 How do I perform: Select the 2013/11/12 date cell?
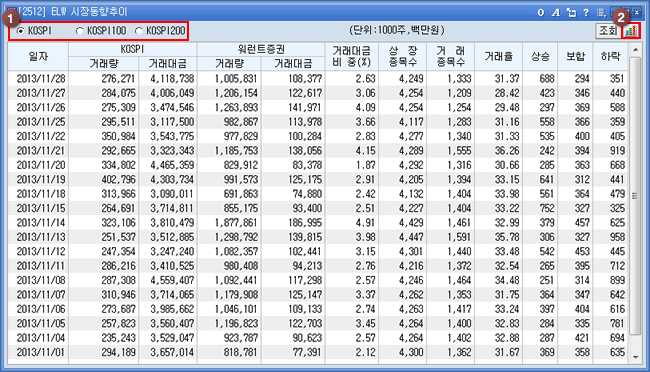click(41, 251)
